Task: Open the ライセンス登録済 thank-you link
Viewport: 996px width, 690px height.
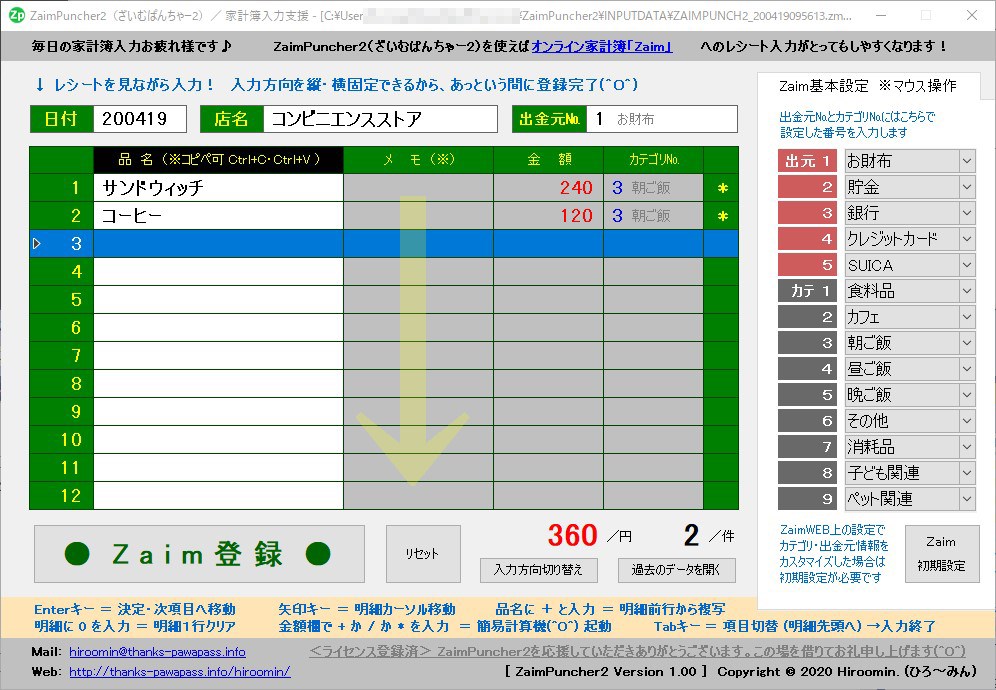Action: [637, 651]
